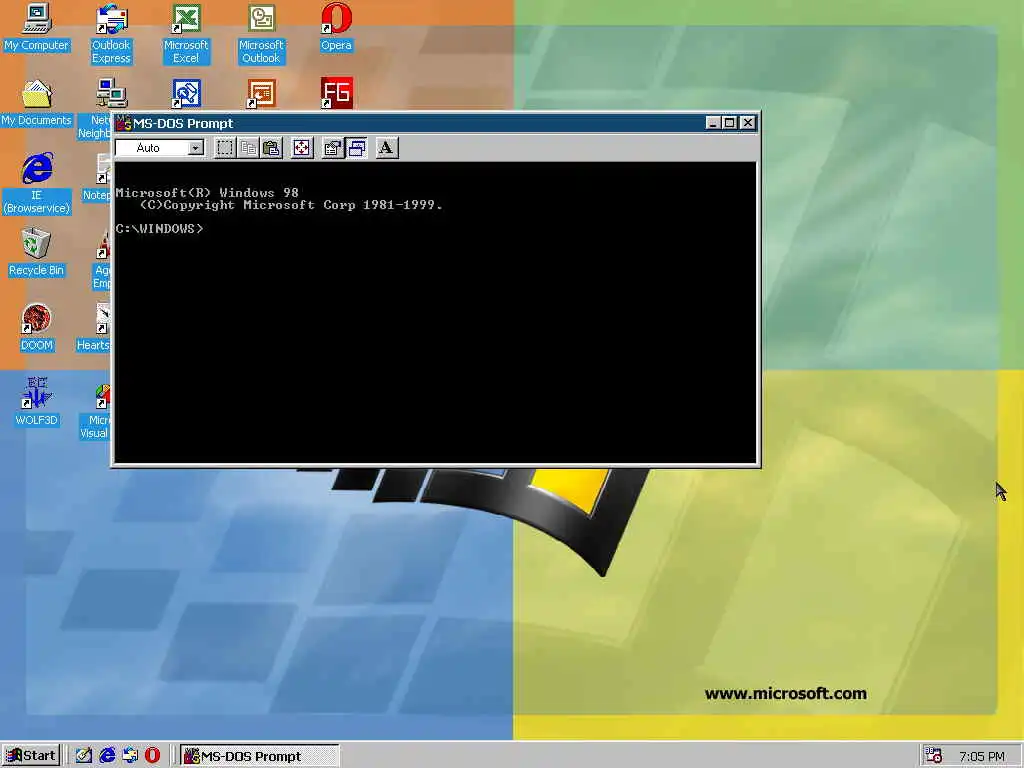1024x768 pixels.
Task: Click the MS-DOS Prompt taskbar button
Action: pos(259,756)
